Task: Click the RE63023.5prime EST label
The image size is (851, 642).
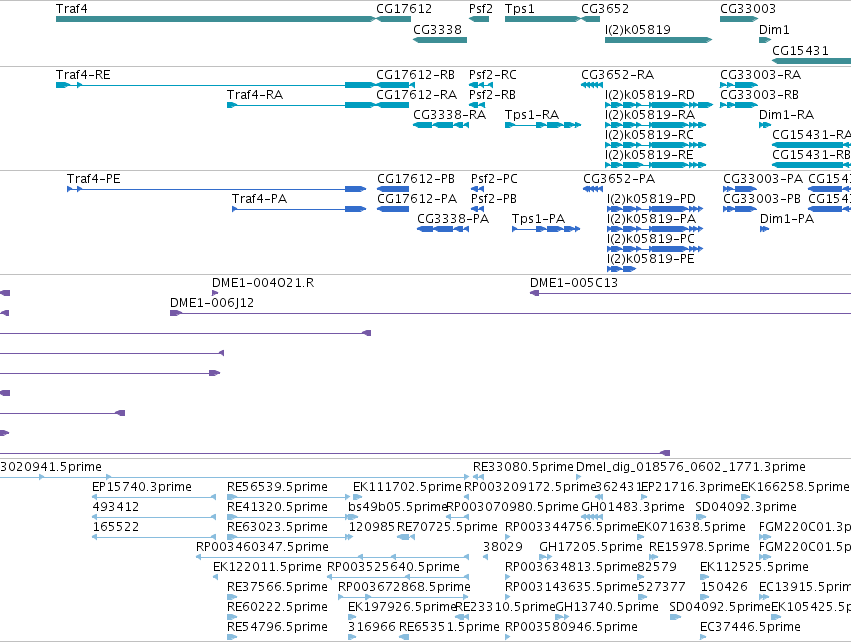Action: (x=277, y=527)
